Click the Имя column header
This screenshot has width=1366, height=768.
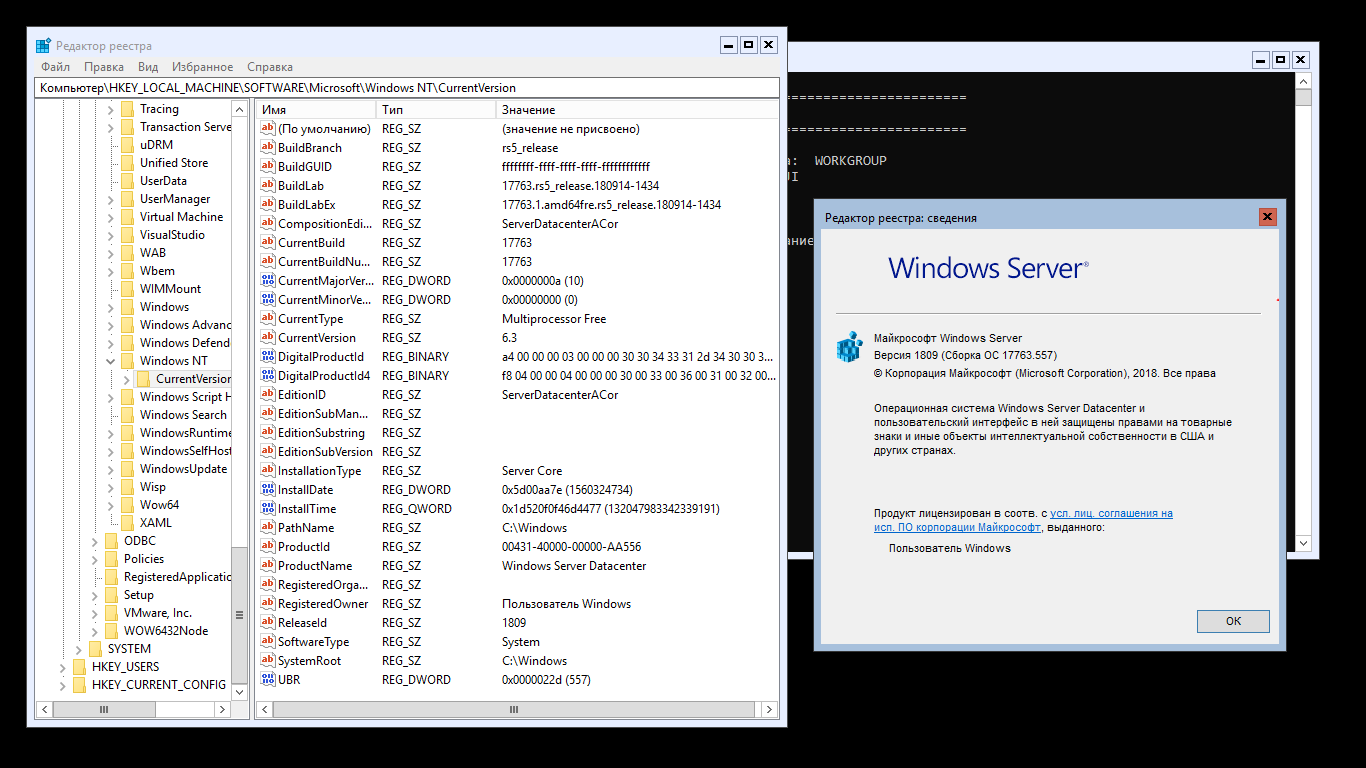316,109
